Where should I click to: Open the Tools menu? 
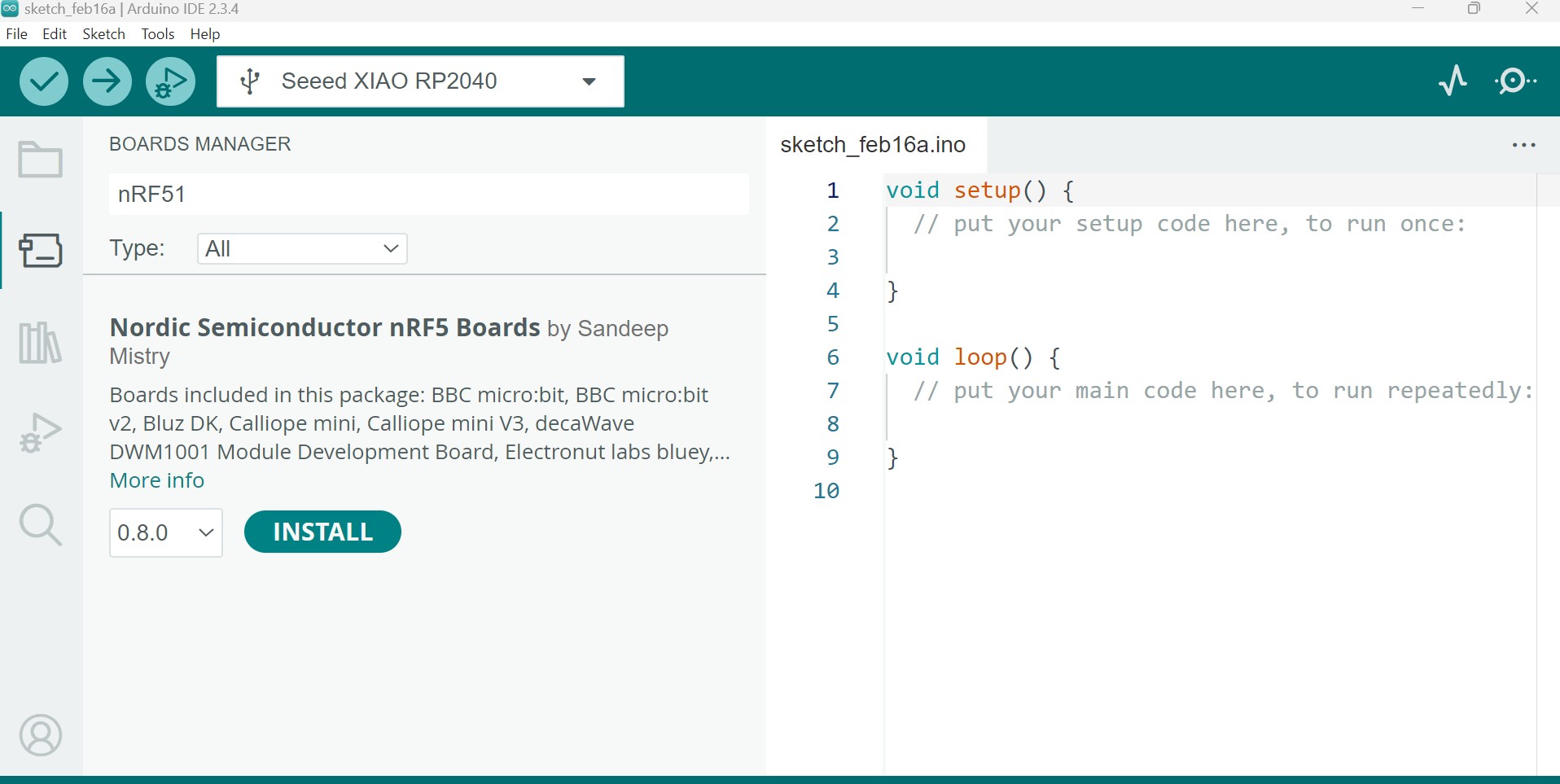point(158,34)
